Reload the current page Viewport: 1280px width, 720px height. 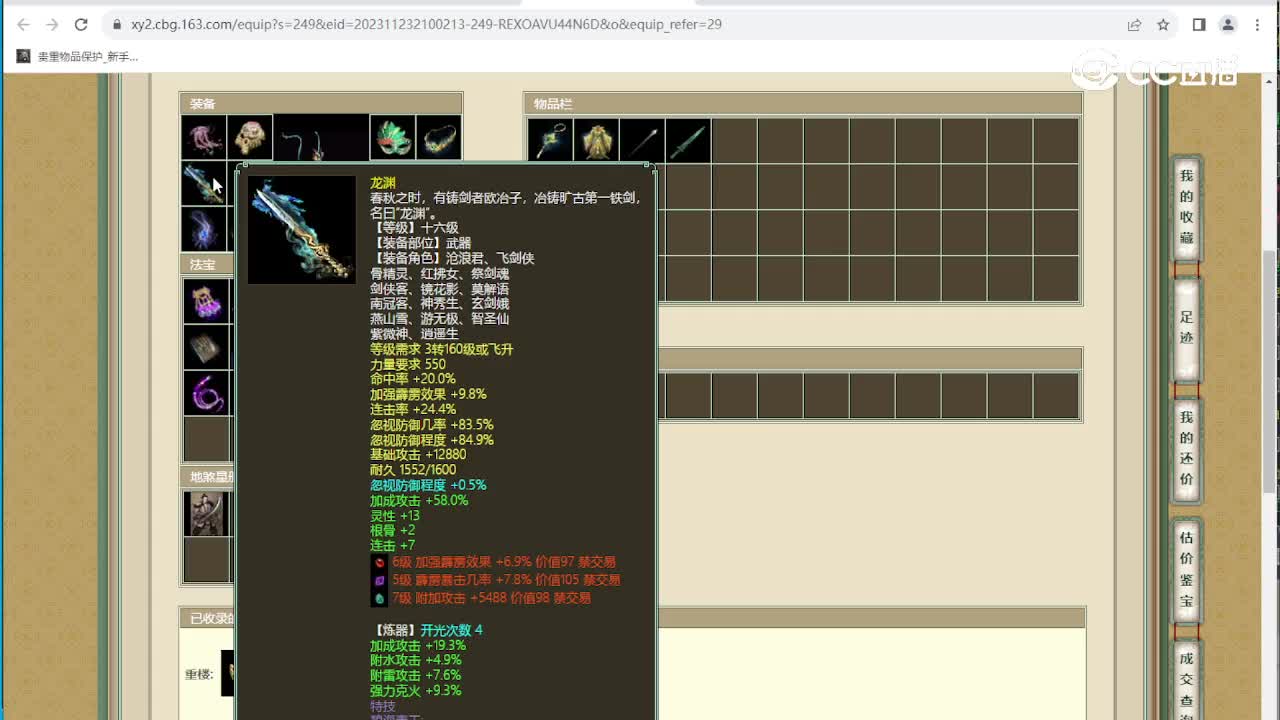tap(82, 24)
